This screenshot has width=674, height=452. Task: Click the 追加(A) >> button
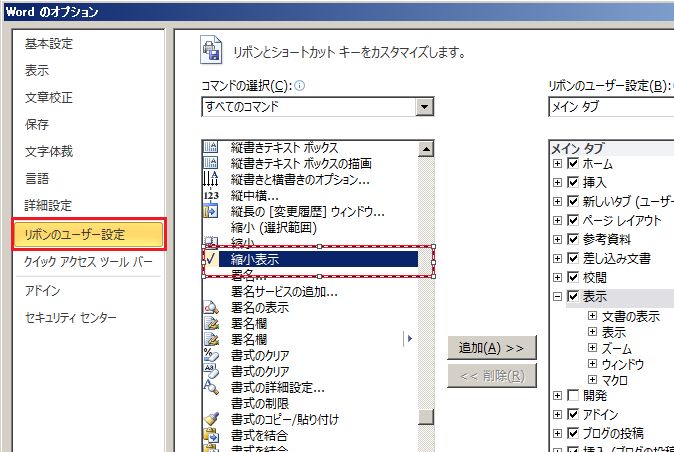tap(492, 348)
